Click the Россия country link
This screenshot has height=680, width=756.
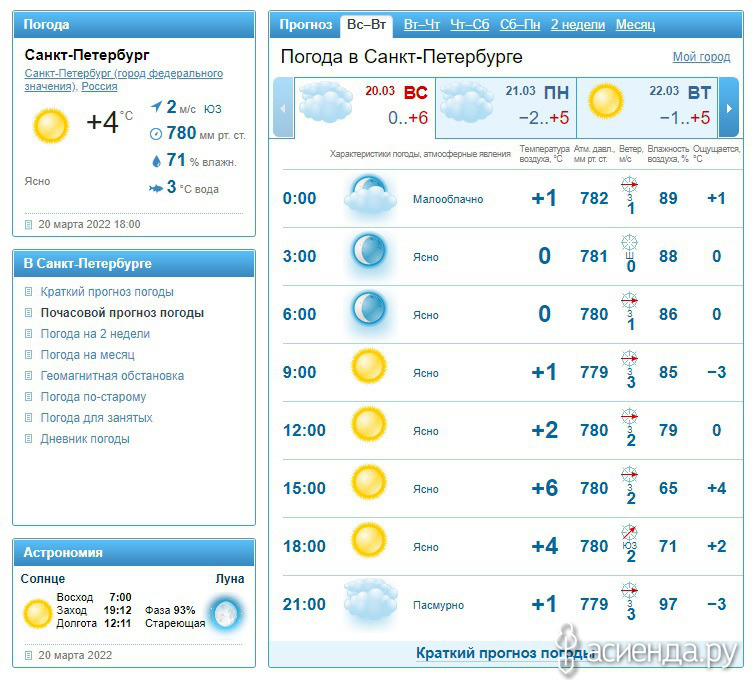pos(99,86)
